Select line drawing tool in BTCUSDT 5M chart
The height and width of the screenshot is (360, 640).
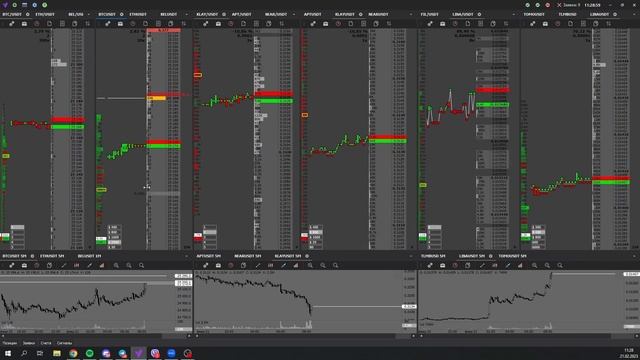[x=64, y=266]
